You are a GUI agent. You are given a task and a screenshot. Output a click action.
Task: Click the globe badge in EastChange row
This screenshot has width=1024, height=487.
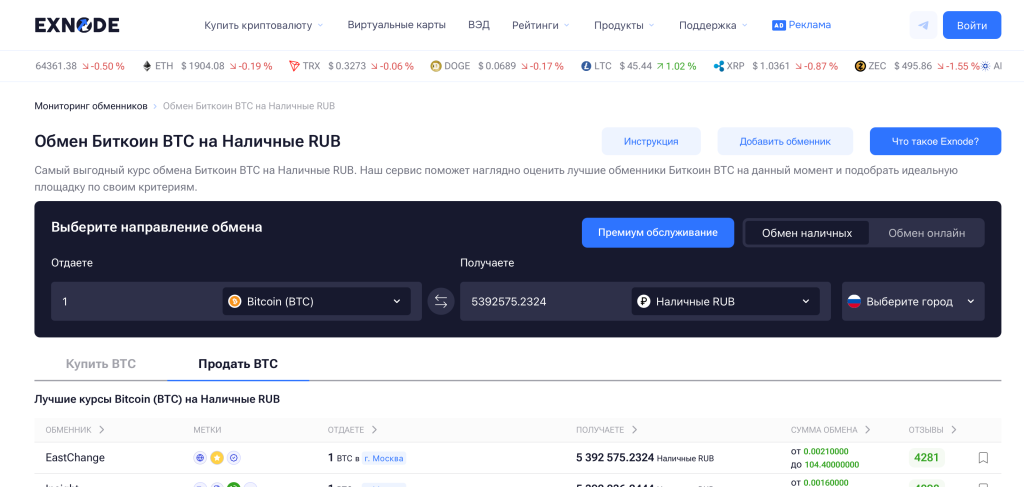click(200, 458)
